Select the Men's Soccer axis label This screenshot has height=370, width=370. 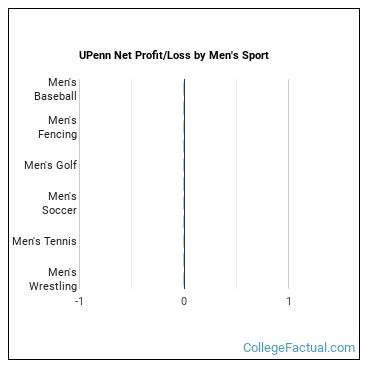pos(59,203)
